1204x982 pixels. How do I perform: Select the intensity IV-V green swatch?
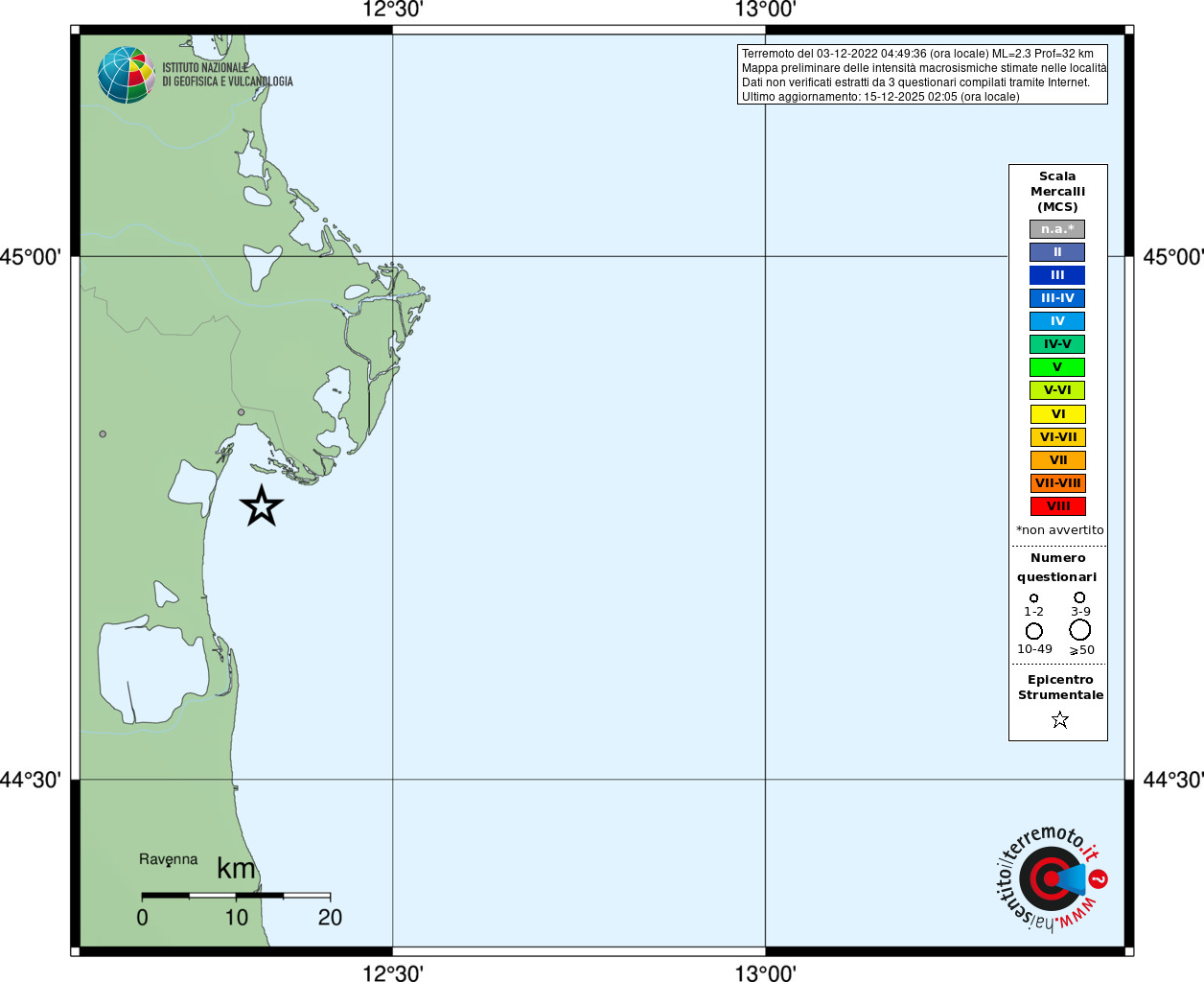point(1057,344)
